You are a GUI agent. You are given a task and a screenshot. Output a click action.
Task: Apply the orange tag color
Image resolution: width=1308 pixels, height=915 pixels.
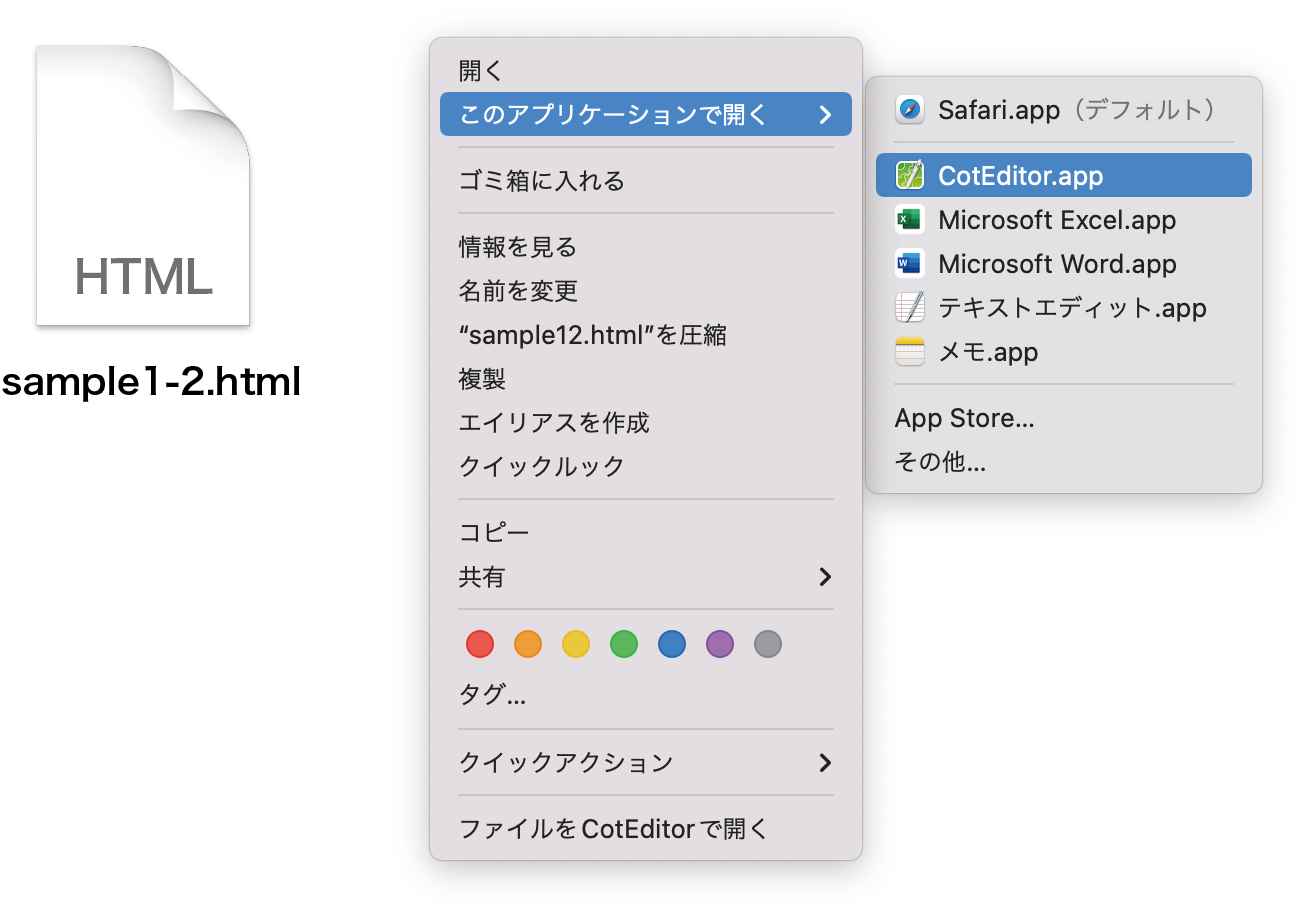point(528,644)
